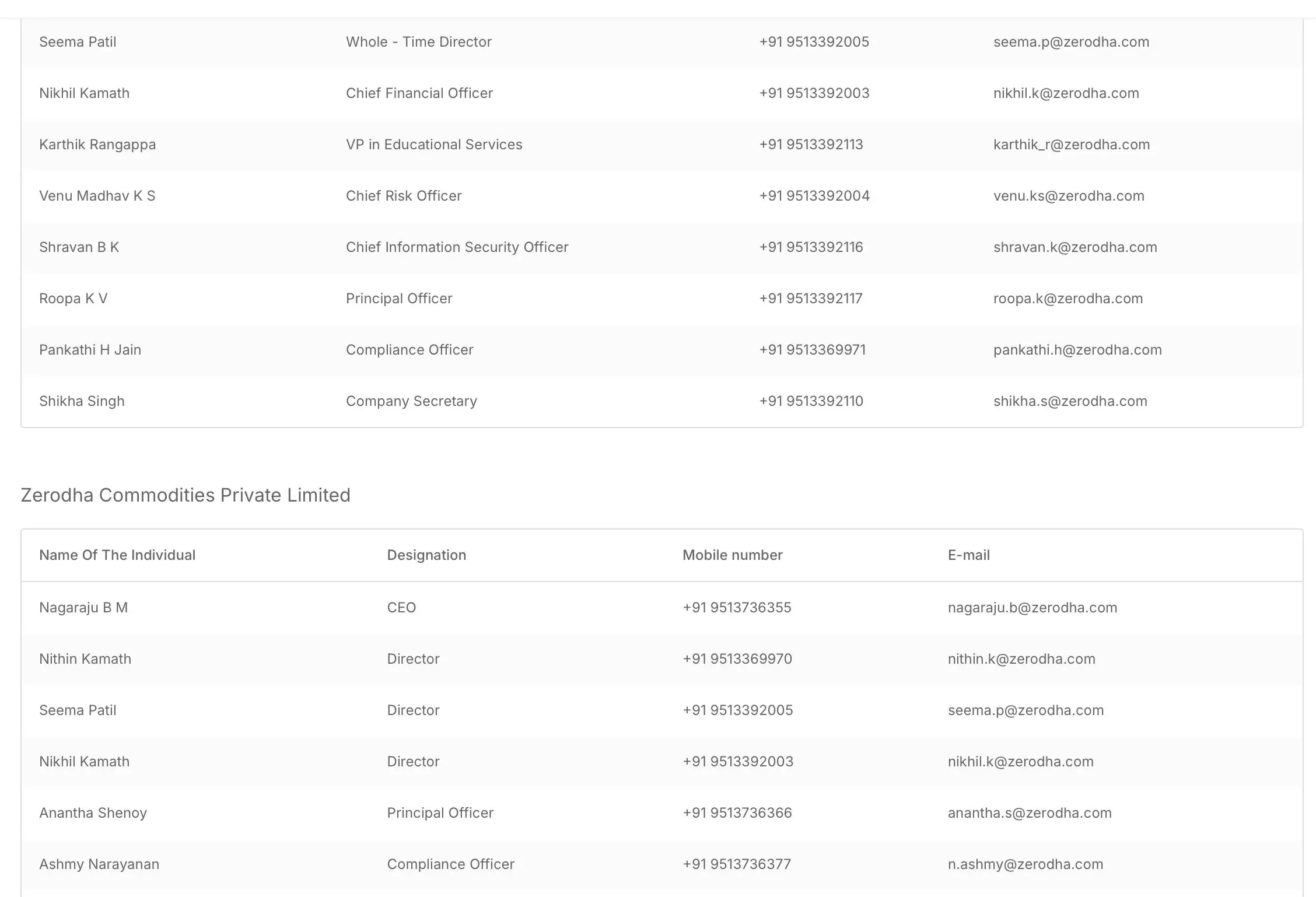The height and width of the screenshot is (897, 1316).
Task: Click the 'Designation' column header
Action: [426, 555]
